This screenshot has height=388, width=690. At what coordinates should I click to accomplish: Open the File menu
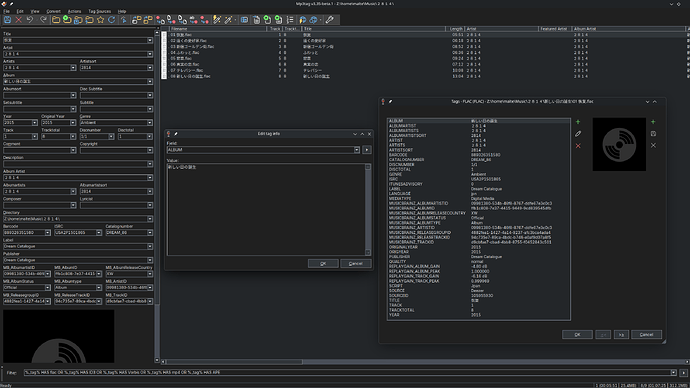[7, 11]
